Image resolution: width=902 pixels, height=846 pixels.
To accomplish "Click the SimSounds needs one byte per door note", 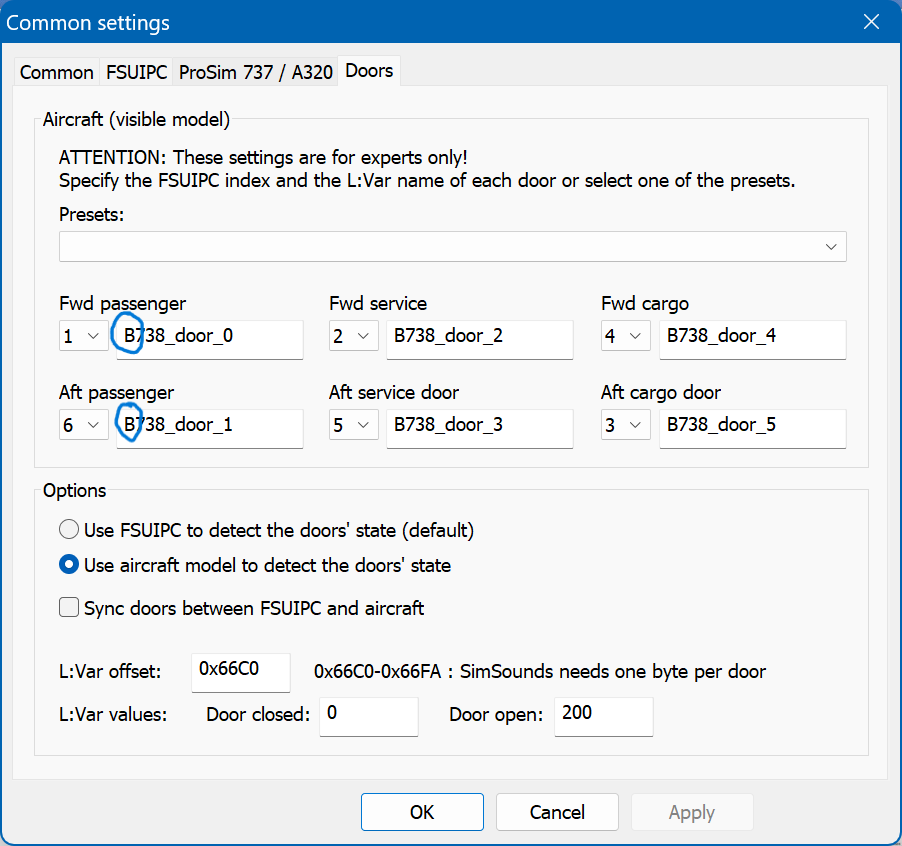I will (x=540, y=672).
